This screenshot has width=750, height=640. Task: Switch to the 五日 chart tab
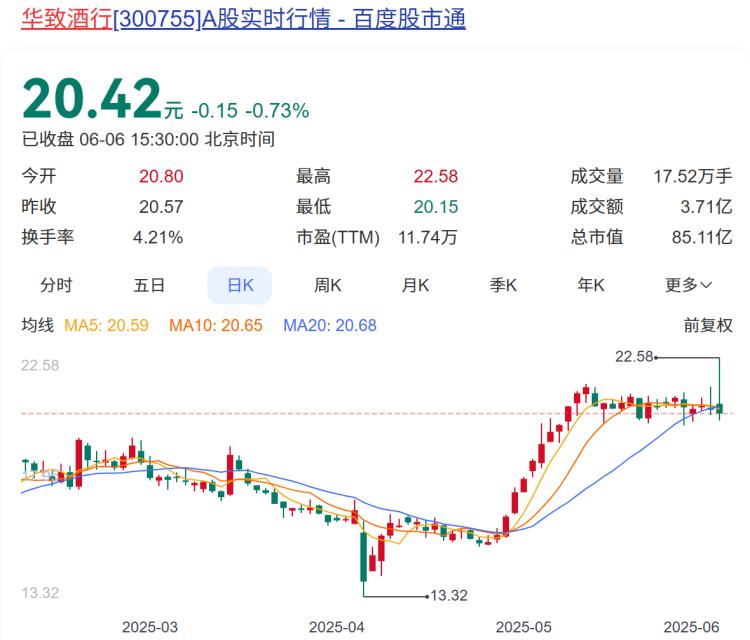pos(149,285)
